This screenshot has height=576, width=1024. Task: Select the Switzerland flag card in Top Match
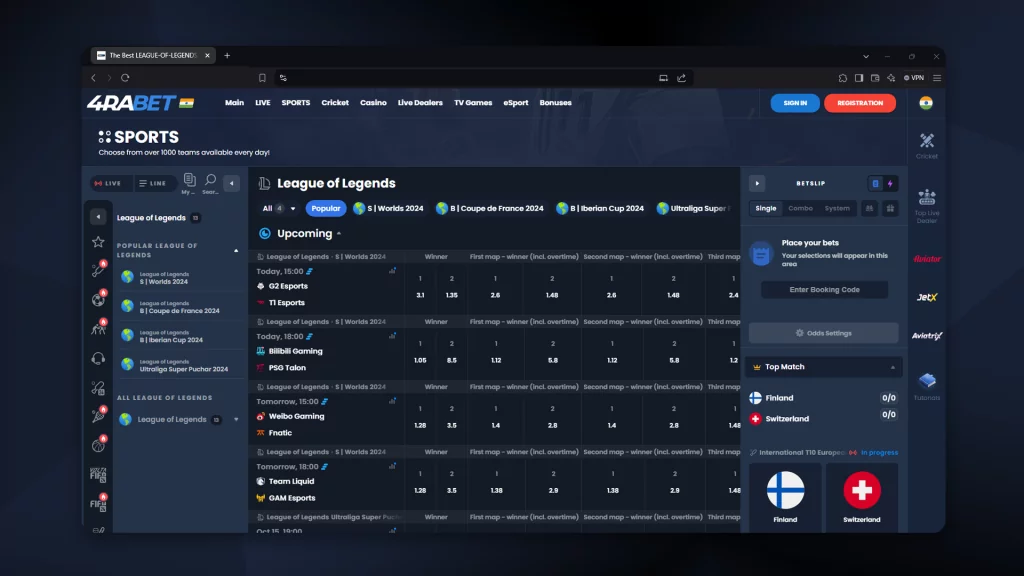click(x=861, y=496)
